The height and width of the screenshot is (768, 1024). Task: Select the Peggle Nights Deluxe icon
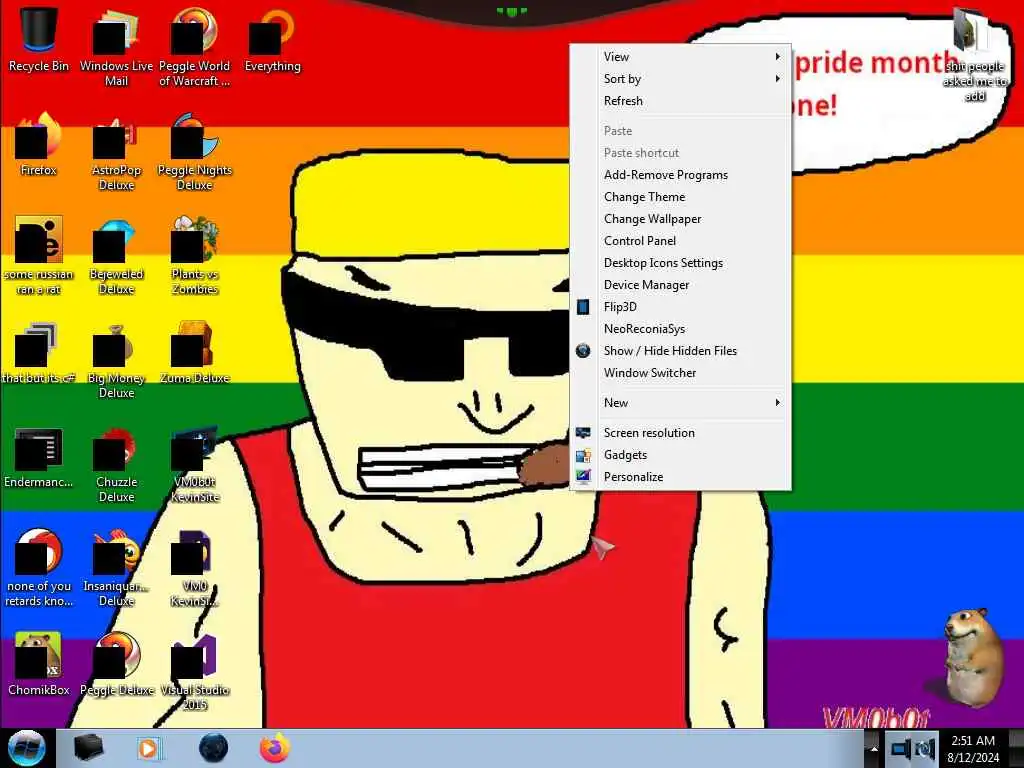coord(195,152)
